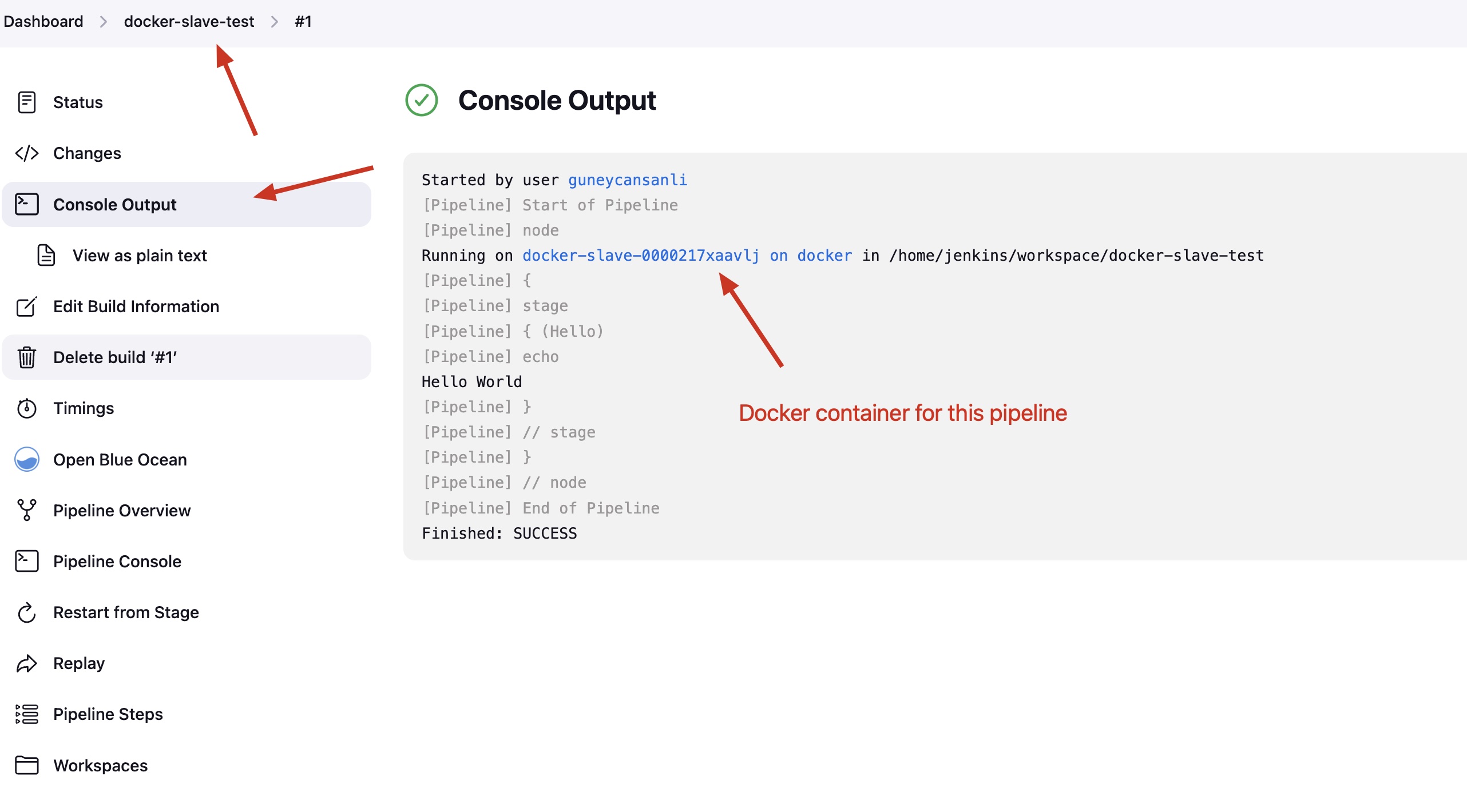Open the Pipeline Console panel
The image size is (1467, 812).
[x=116, y=560]
